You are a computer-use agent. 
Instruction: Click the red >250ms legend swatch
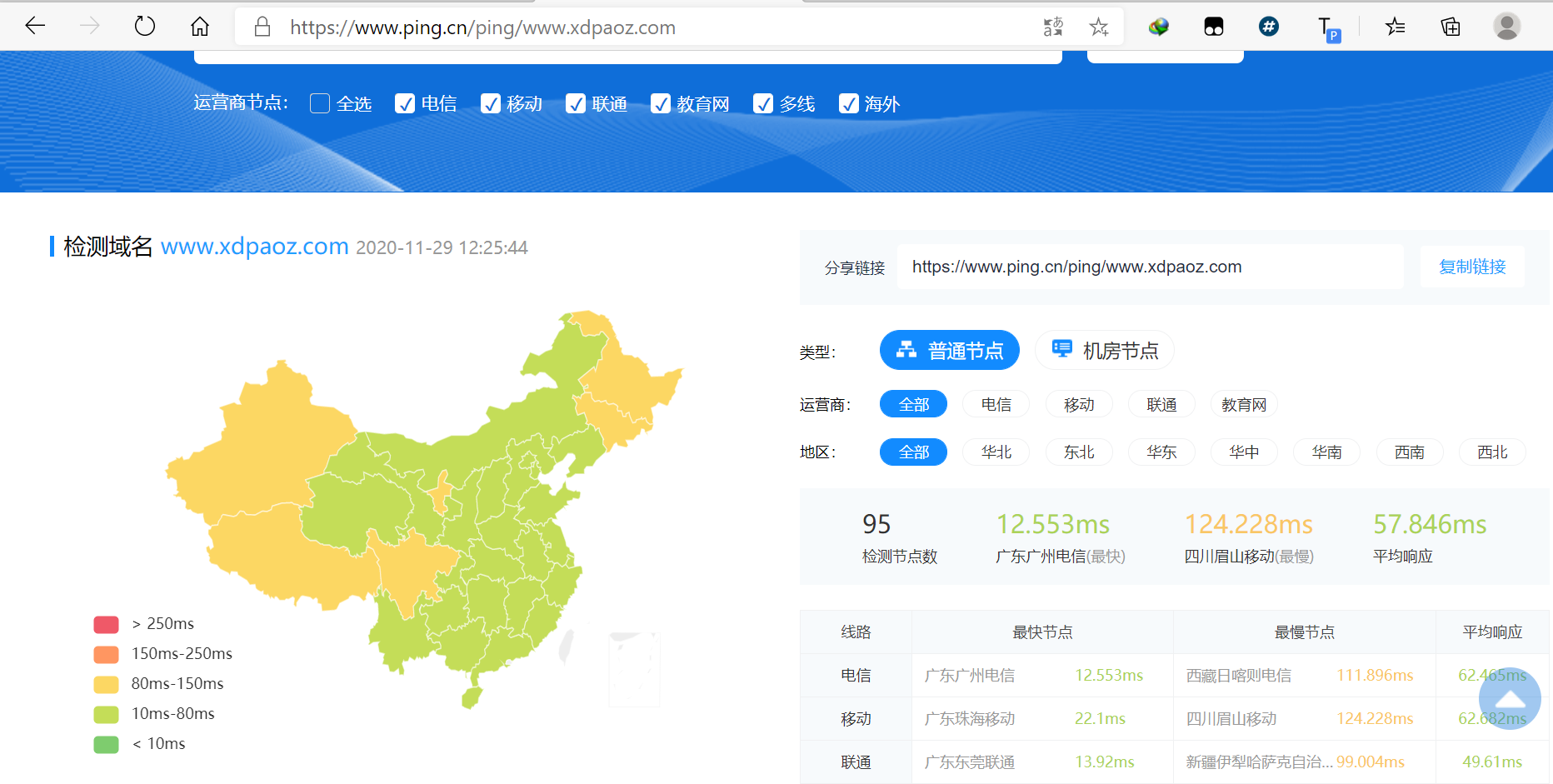pos(107,624)
